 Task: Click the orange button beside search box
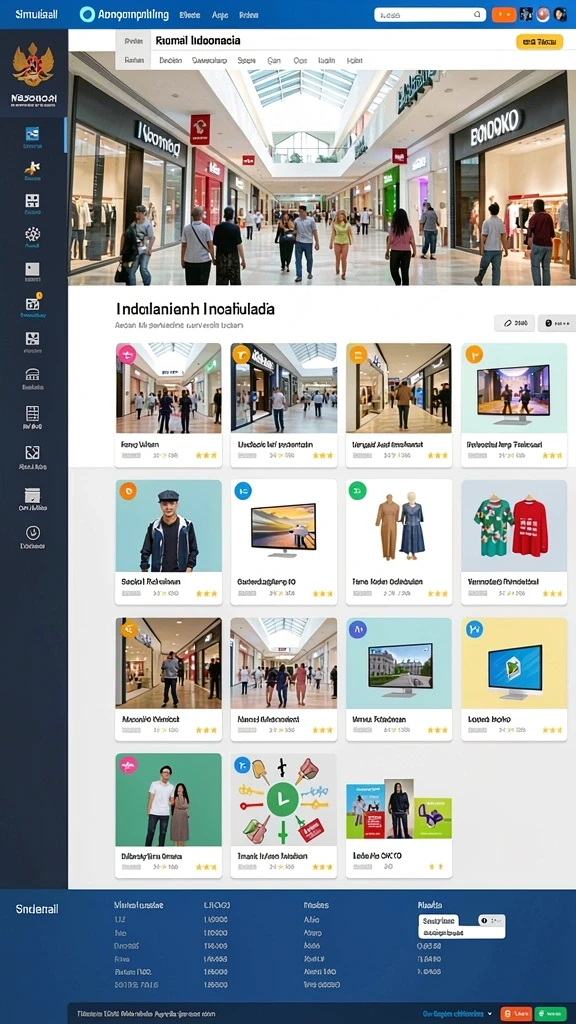(504, 14)
